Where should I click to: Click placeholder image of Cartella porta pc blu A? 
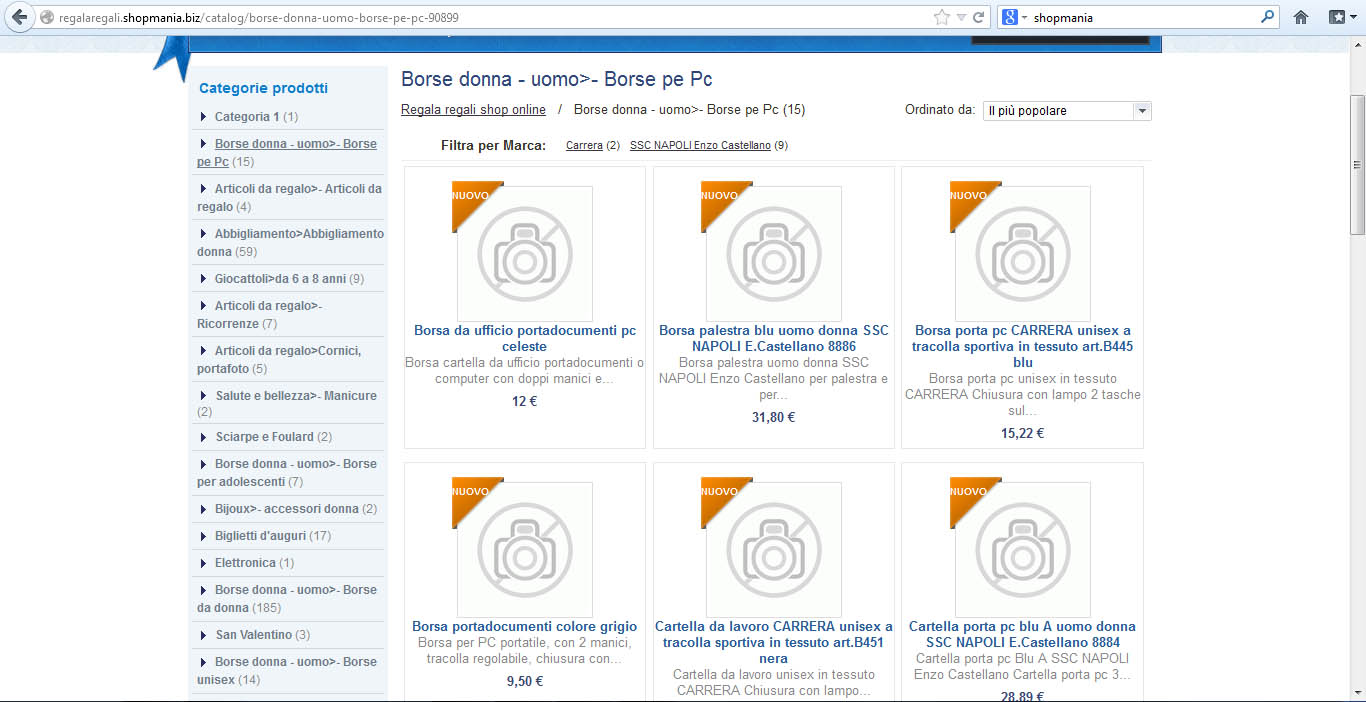click(1022, 549)
